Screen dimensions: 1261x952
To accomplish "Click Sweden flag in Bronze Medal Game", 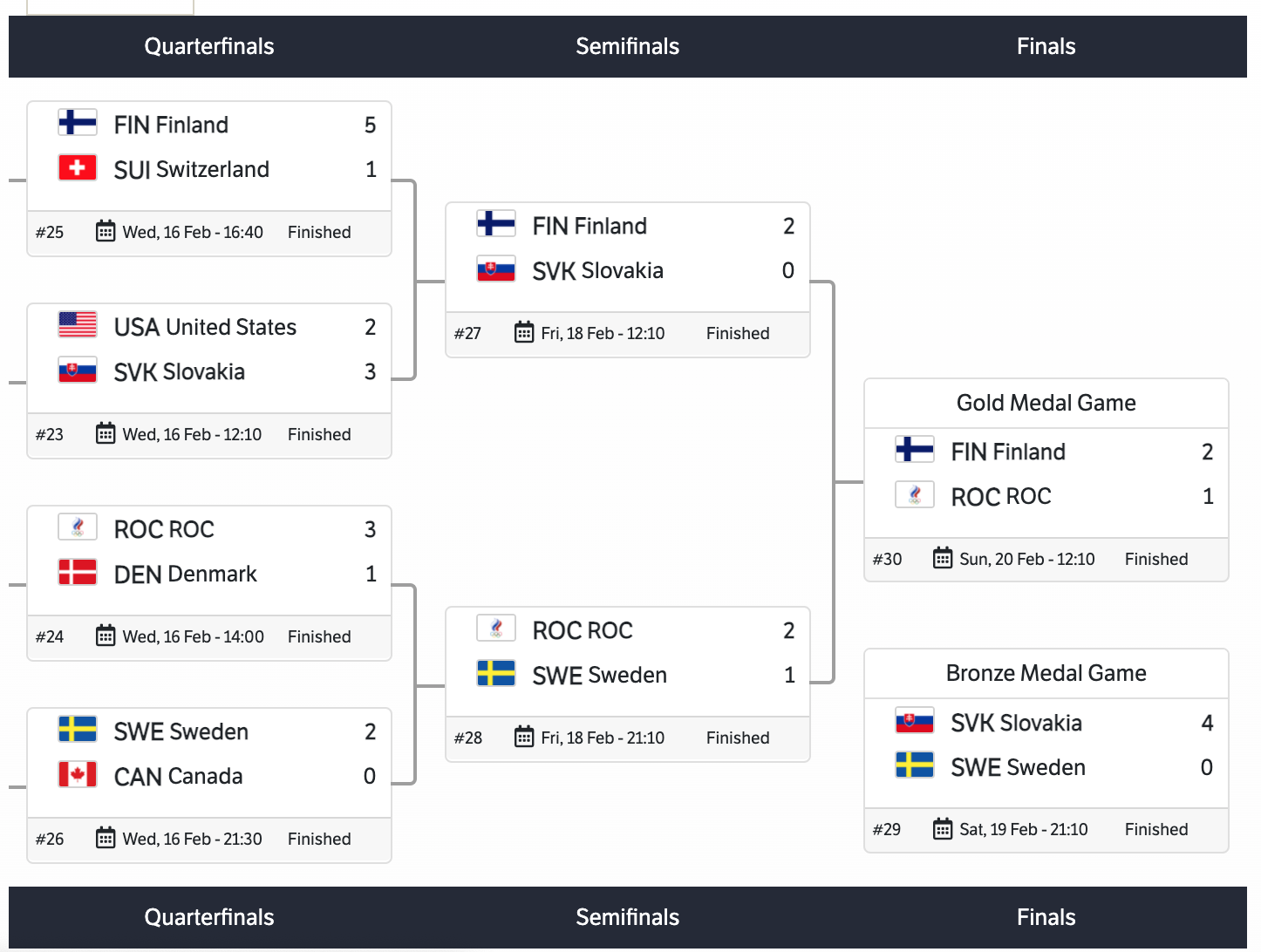I will 915,765.
